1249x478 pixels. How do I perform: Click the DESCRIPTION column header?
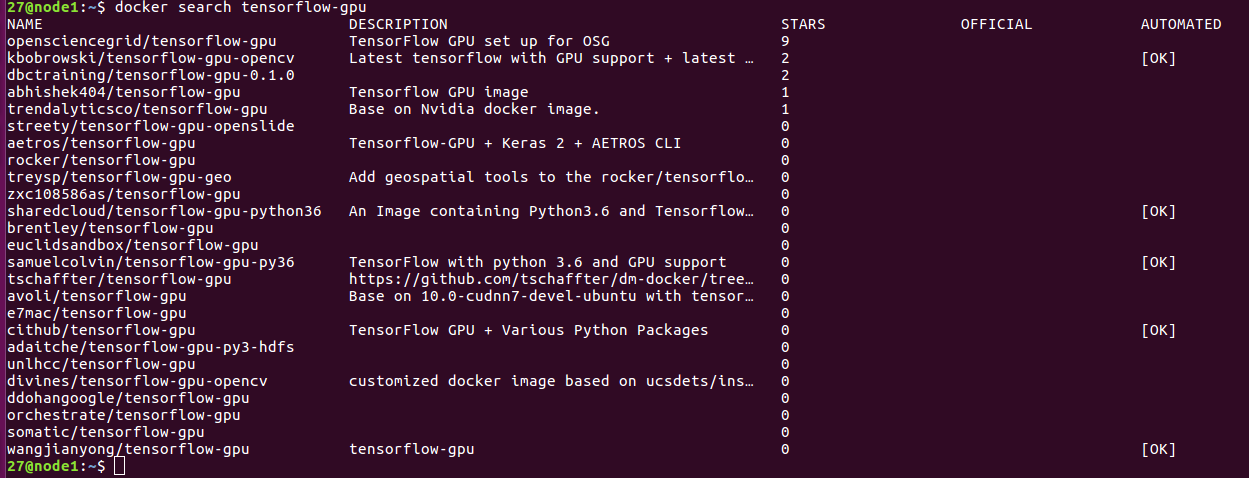398,24
